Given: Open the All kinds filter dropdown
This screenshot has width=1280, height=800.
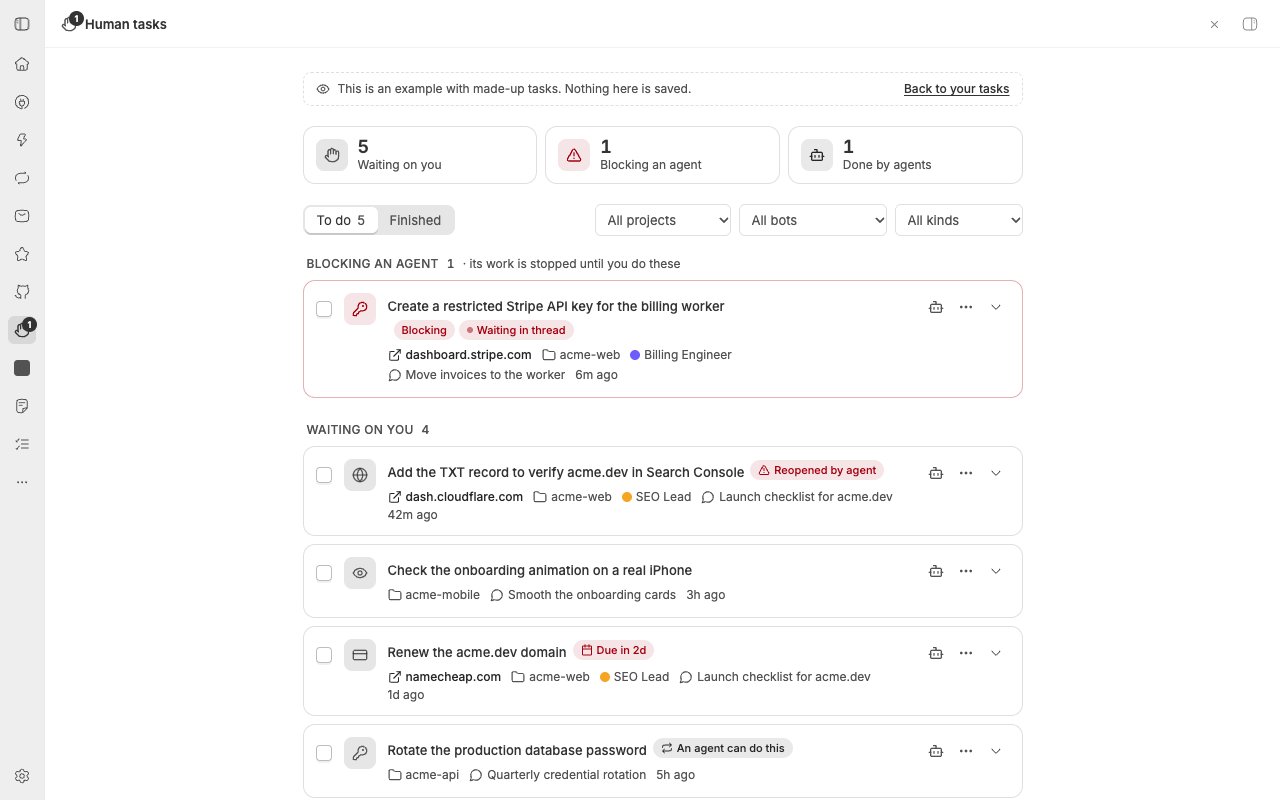Looking at the screenshot, I should coord(959,220).
